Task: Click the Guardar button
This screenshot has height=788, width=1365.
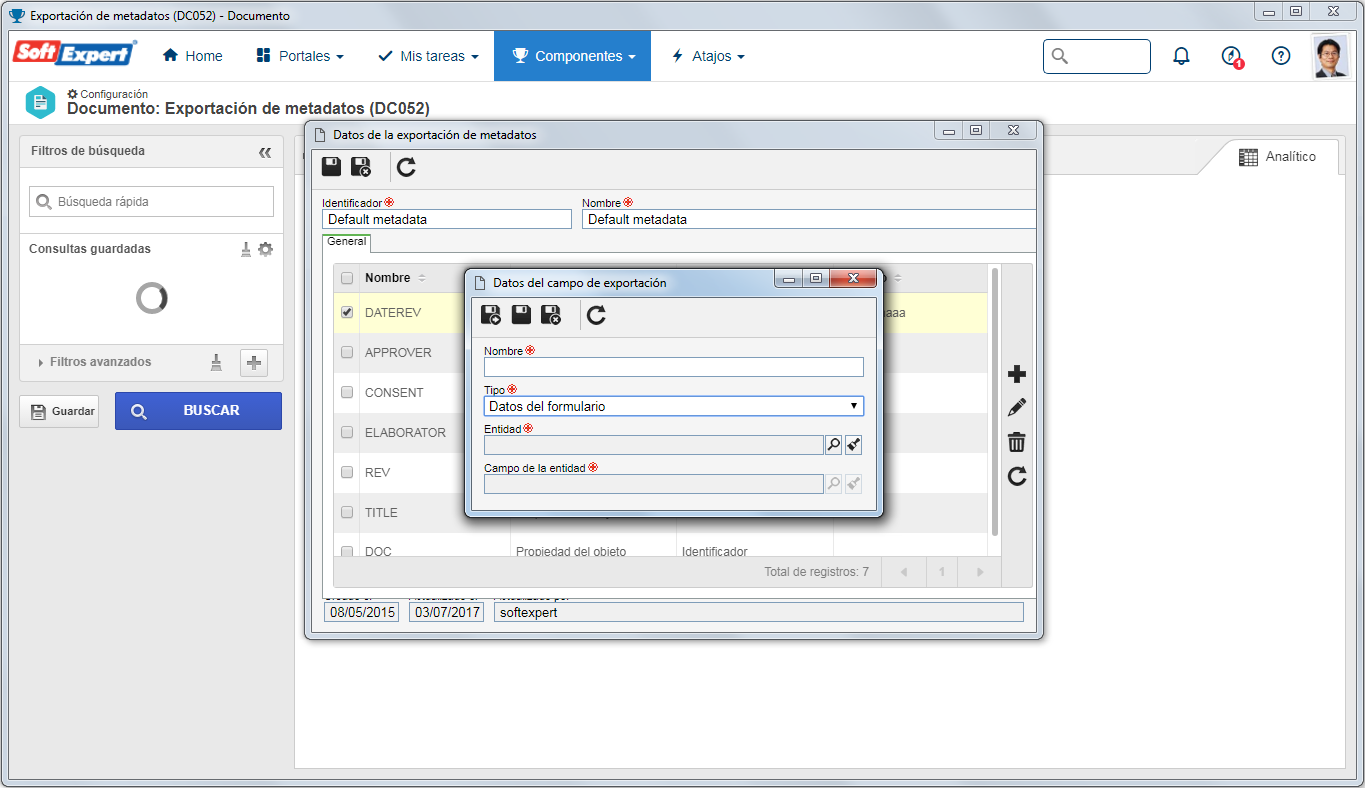Action: (x=59, y=411)
